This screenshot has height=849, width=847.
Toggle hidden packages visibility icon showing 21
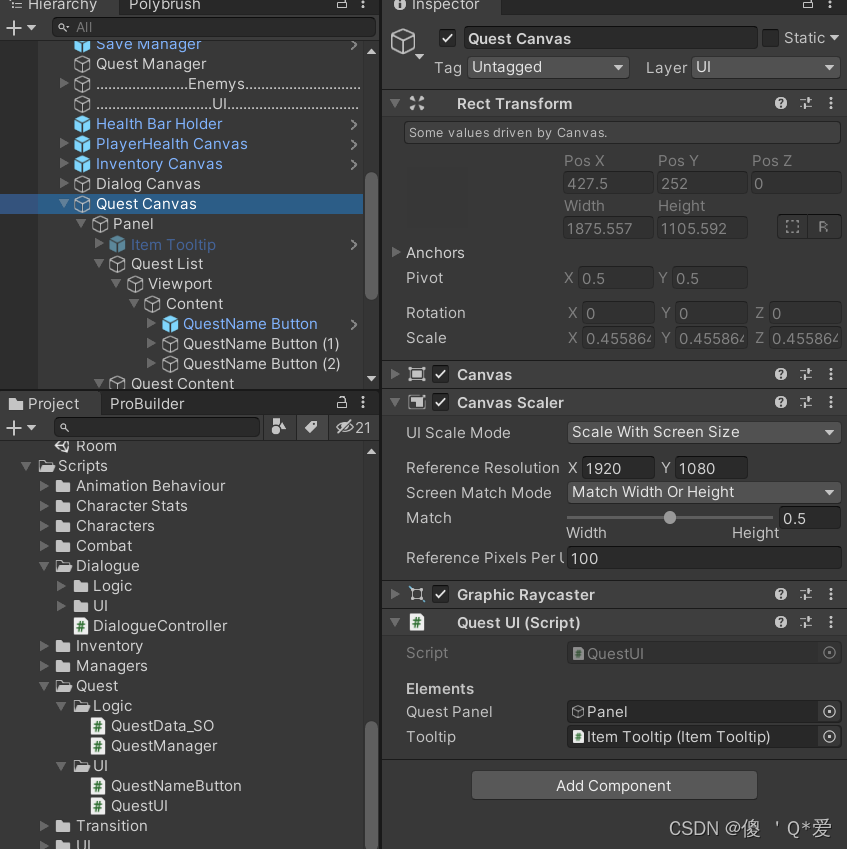coord(353,427)
